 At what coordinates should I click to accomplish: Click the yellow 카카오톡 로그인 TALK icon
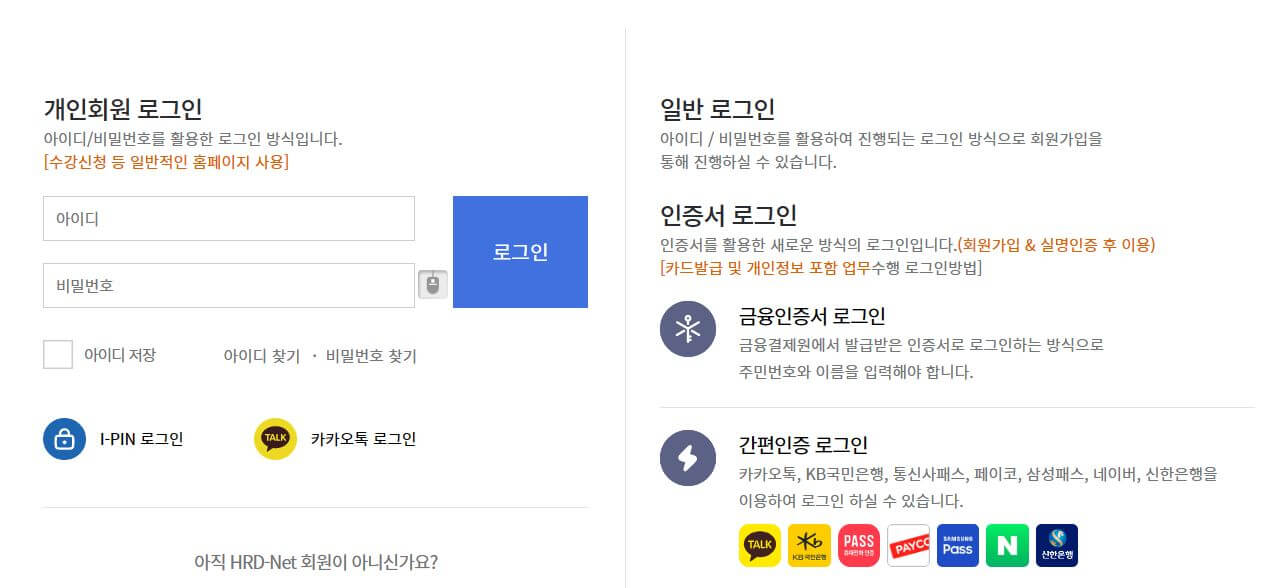pyautogui.click(x=277, y=438)
